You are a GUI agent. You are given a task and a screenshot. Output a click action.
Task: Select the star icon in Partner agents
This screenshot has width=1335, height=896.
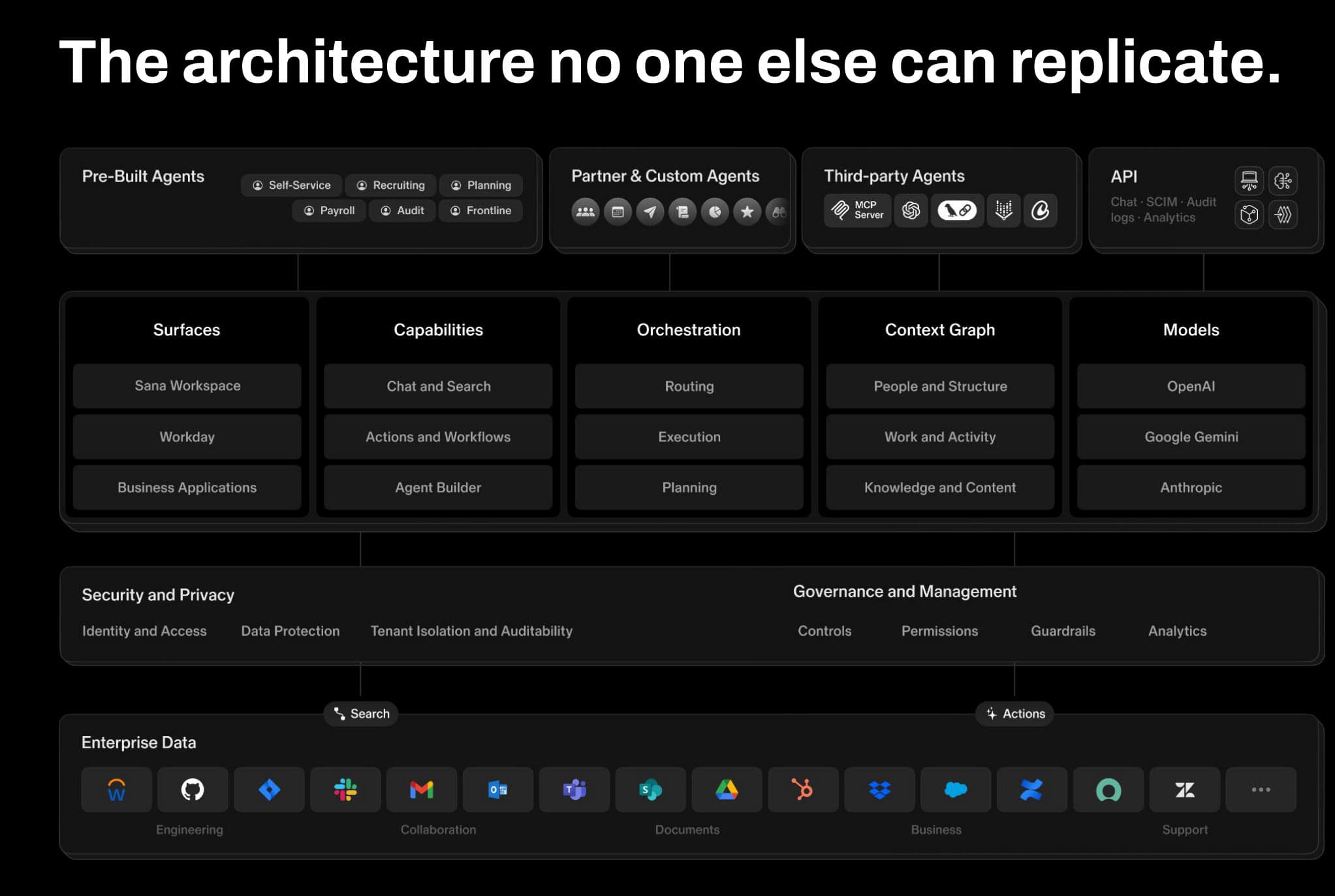click(747, 211)
